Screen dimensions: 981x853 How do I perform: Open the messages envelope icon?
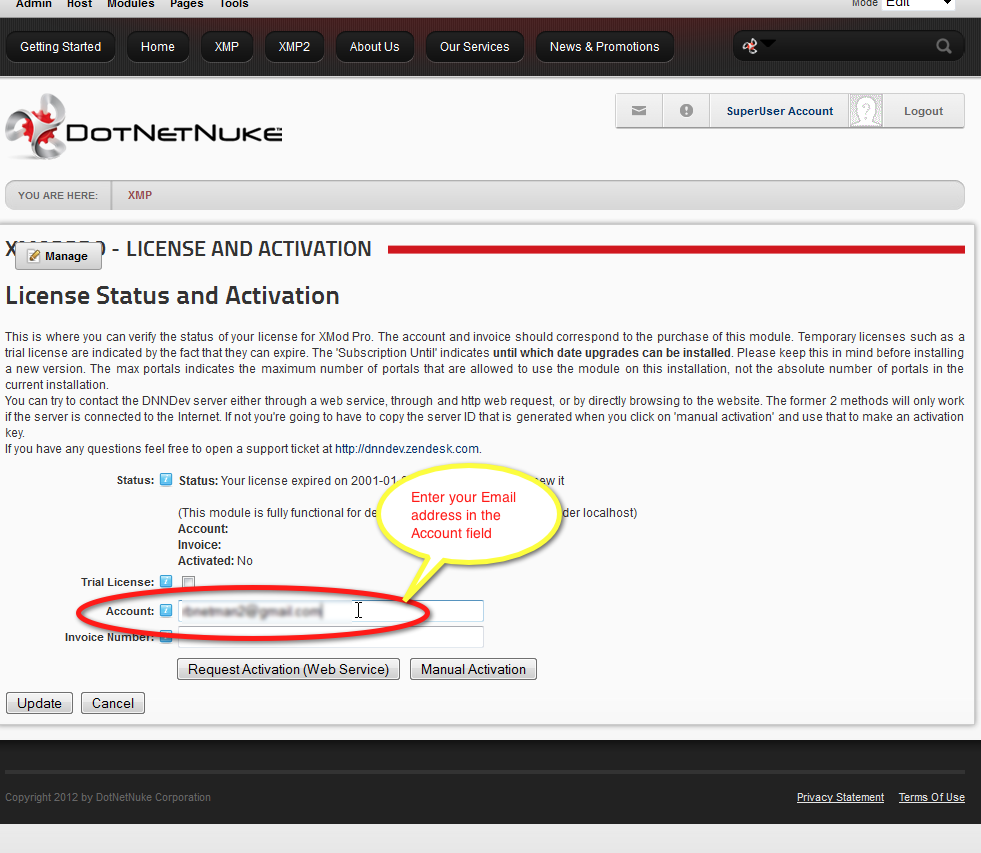click(639, 111)
